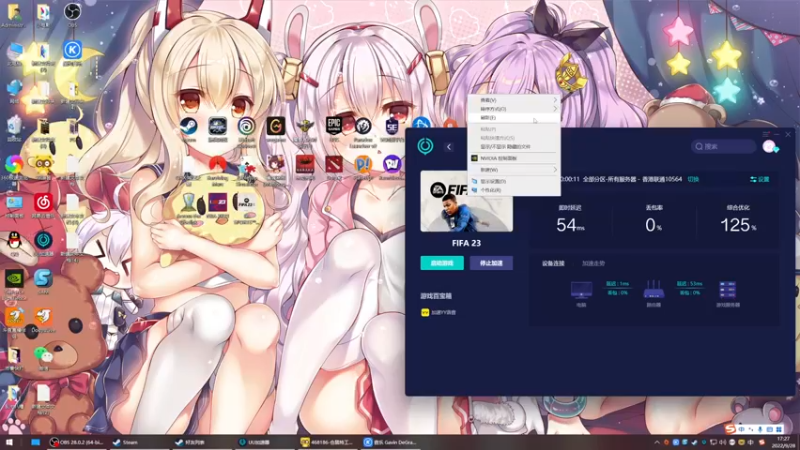Switch to the 好友列表 Steam taskbar button

coord(202,442)
